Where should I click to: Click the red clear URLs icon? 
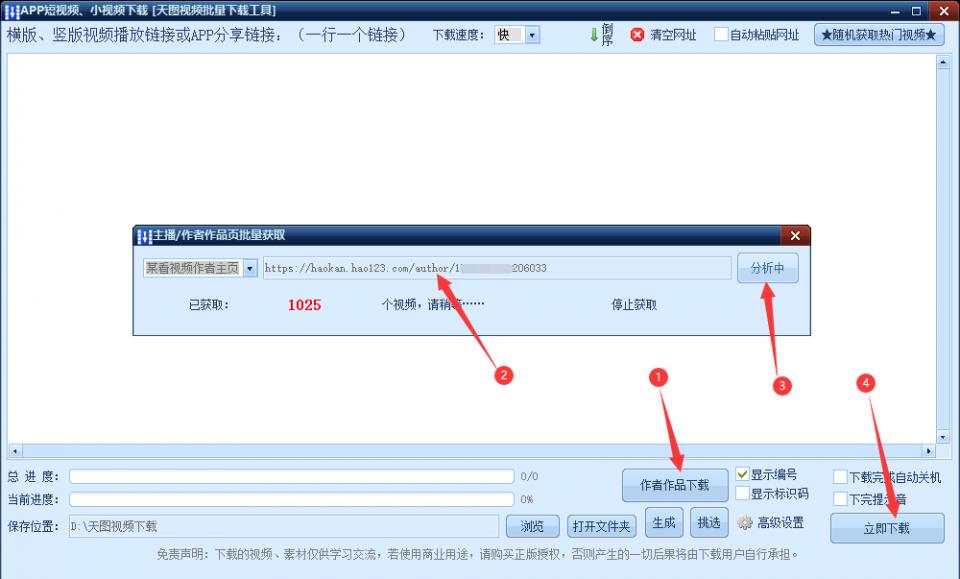tap(637, 35)
